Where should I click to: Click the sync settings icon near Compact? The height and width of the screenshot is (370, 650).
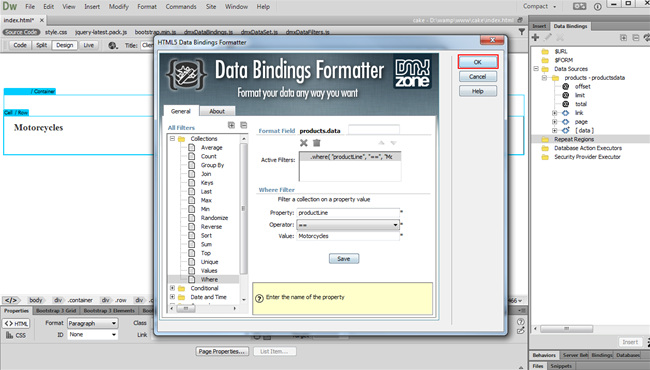580,6
